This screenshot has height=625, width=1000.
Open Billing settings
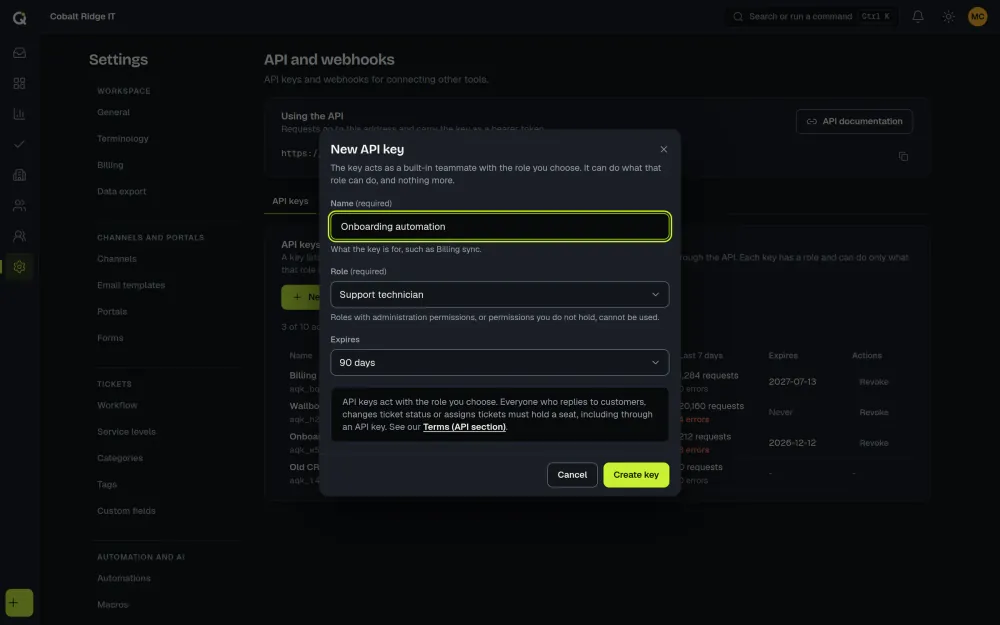coord(110,165)
